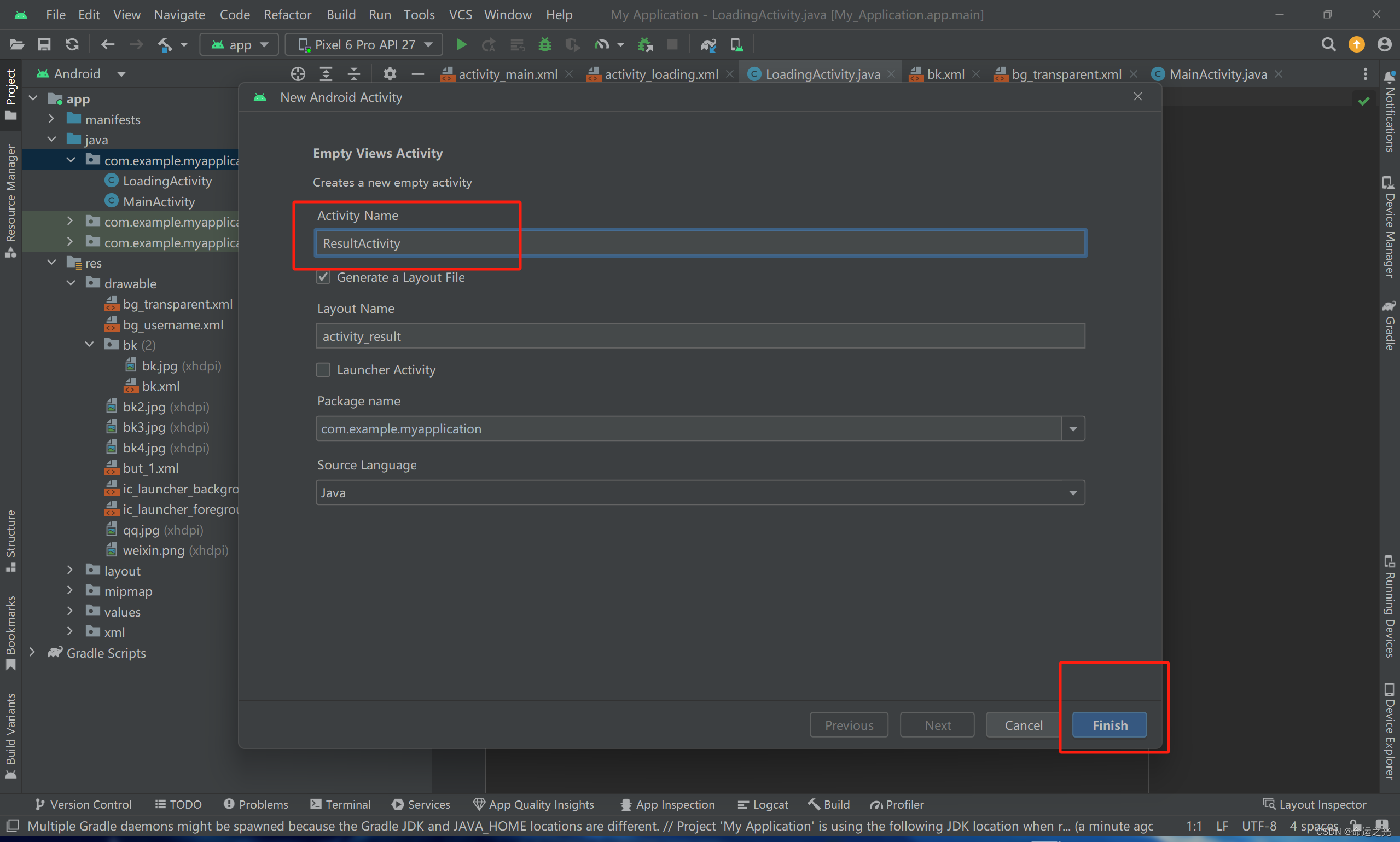Click Sync Project with Gradle Files icon
The height and width of the screenshot is (842, 1400).
(708, 44)
